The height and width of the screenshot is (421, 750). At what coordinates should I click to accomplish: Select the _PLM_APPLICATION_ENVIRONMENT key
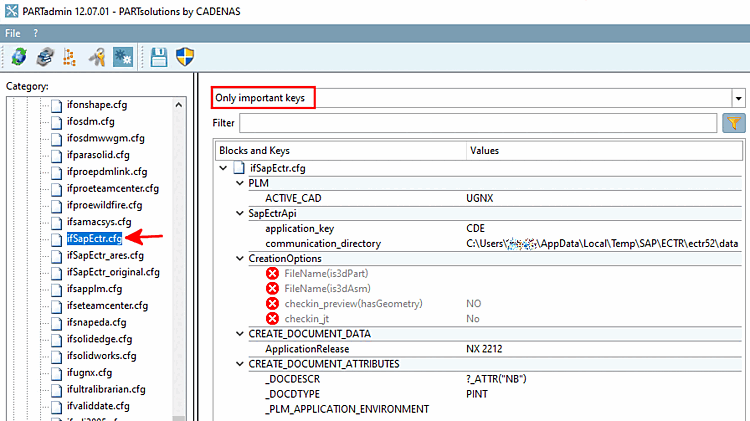point(347,409)
